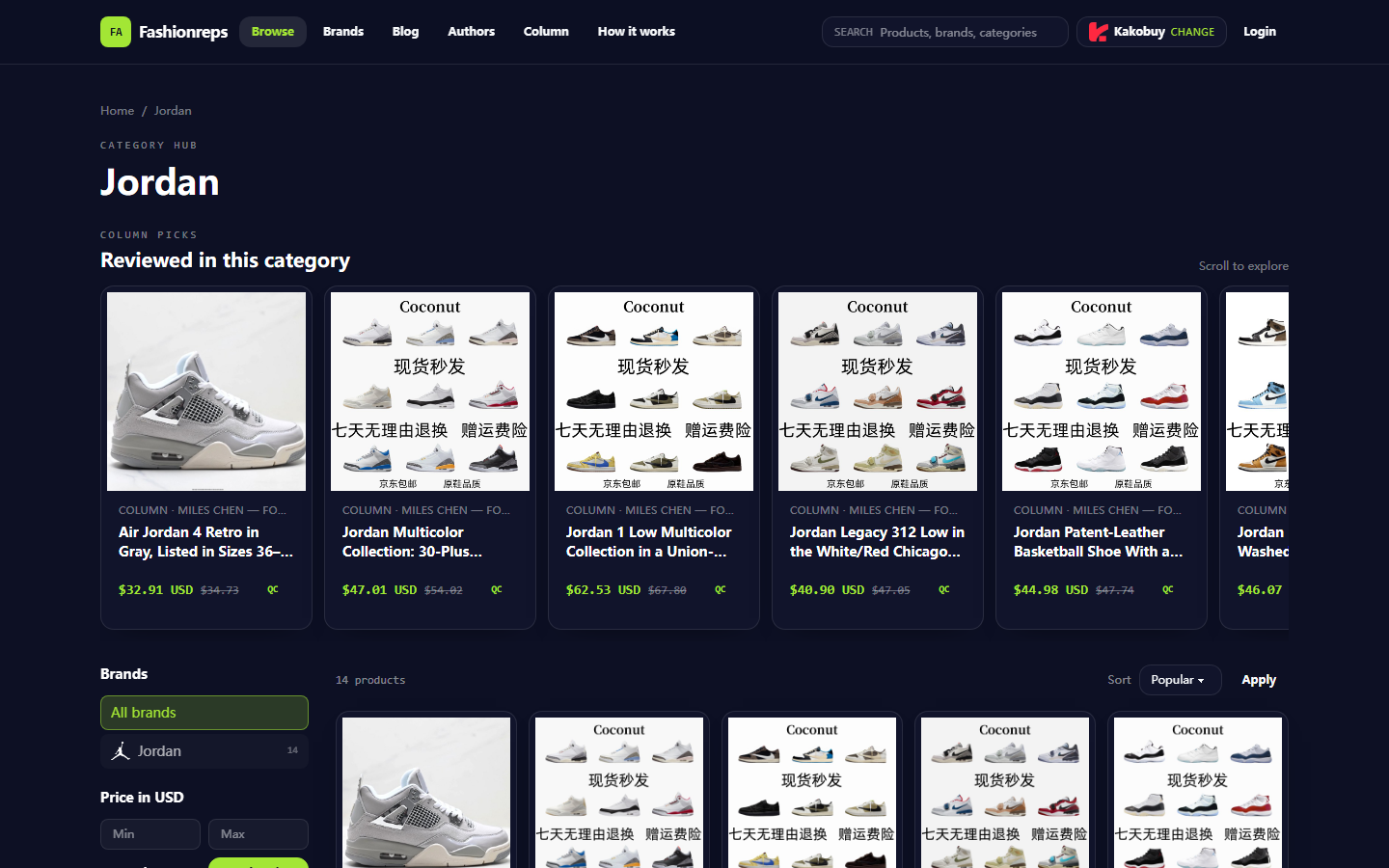The height and width of the screenshot is (868, 1389).
Task: Open Jordan Multicolor Collection review image
Action: [x=430, y=392]
